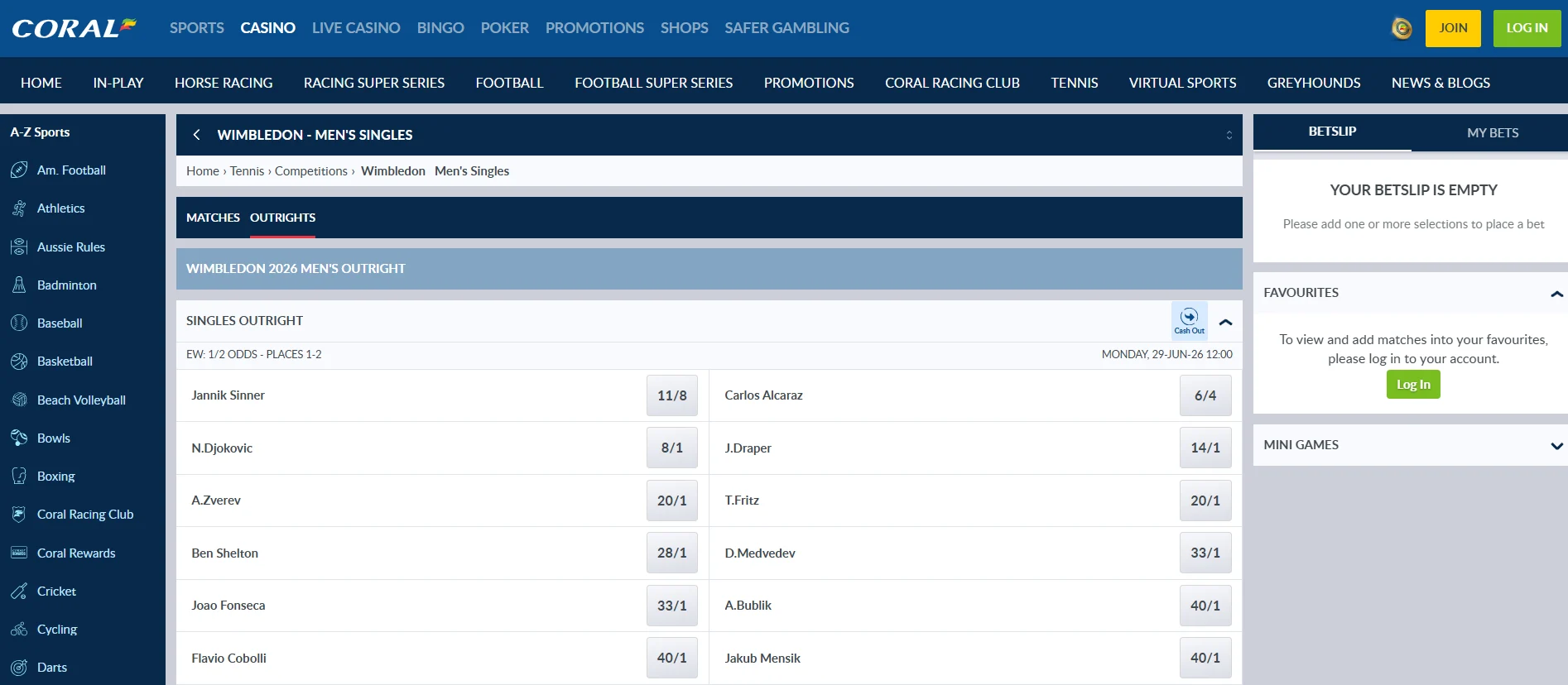
Task: Open Horse Racing in navigation menu
Action: point(224,83)
